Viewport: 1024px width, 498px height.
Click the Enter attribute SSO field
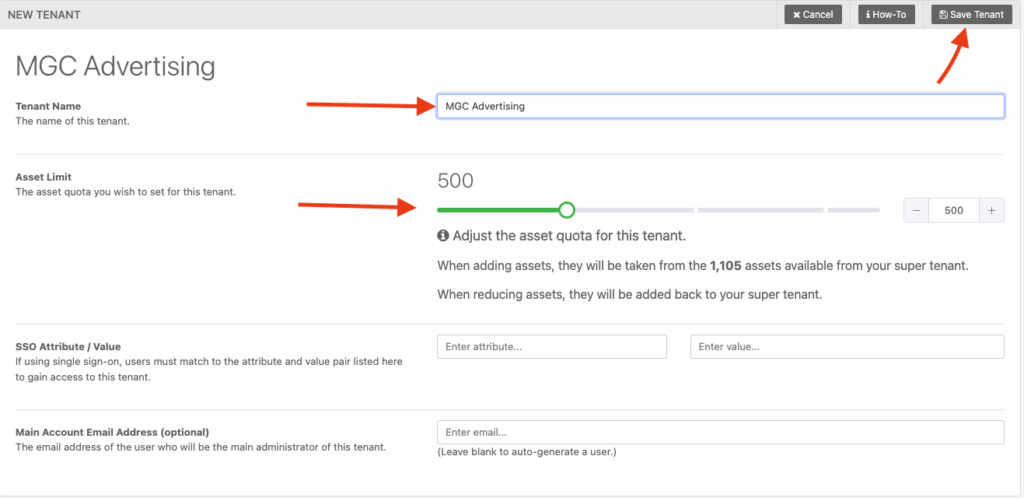click(x=552, y=347)
